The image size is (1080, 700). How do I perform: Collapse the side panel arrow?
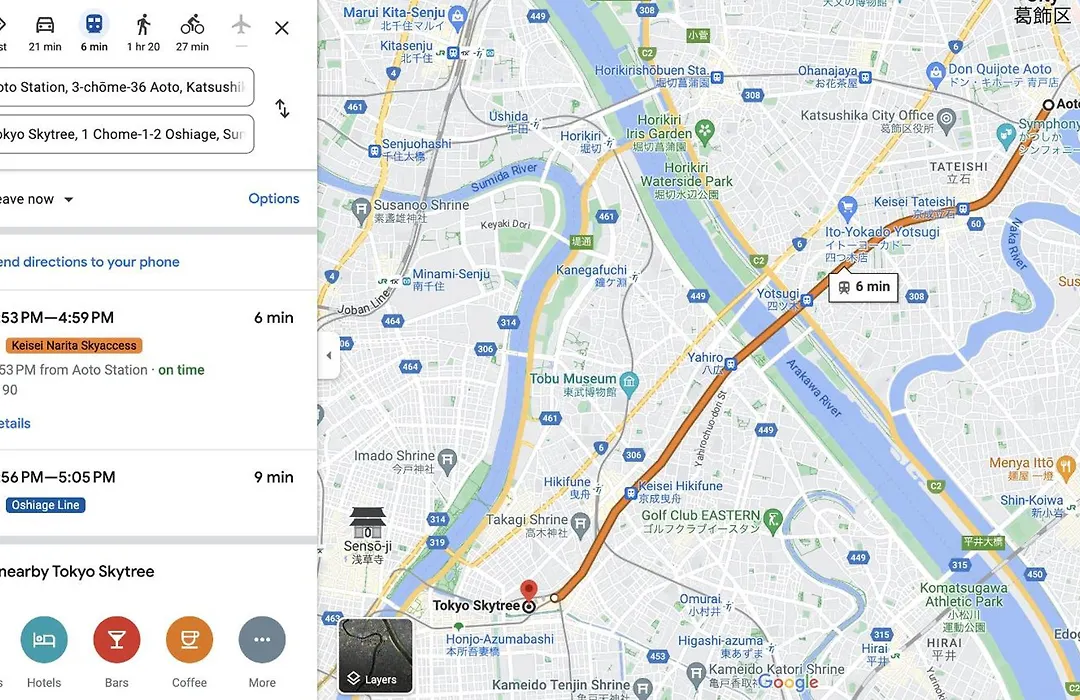(x=329, y=356)
